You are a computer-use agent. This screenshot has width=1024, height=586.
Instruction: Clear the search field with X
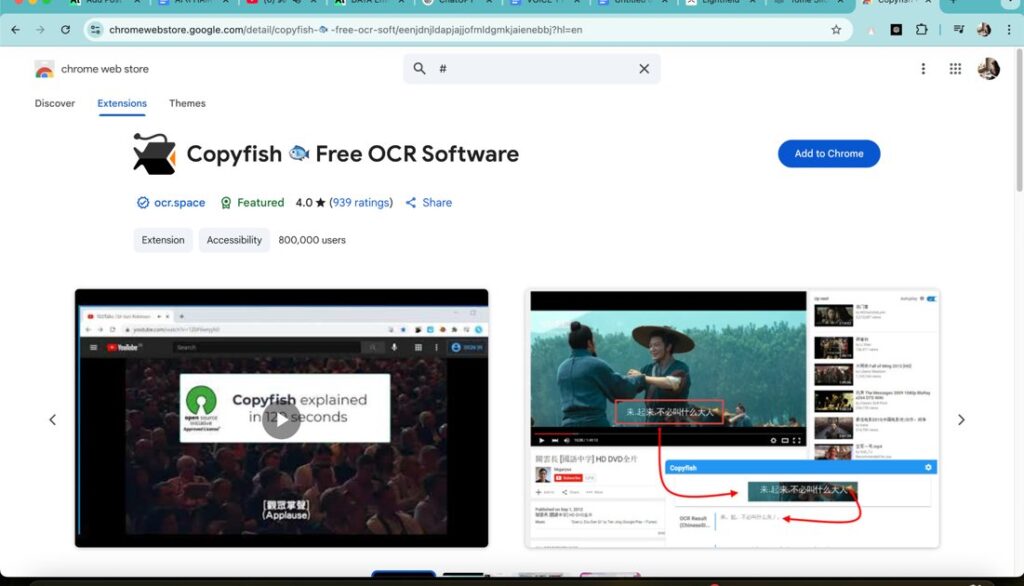(644, 69)
